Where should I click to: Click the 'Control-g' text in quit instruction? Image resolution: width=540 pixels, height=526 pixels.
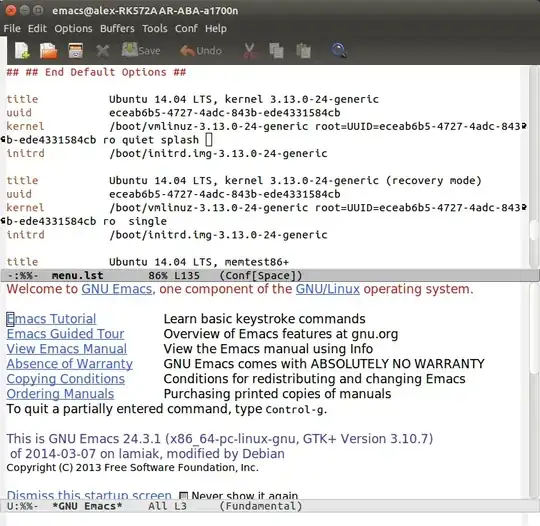(295, 410)
